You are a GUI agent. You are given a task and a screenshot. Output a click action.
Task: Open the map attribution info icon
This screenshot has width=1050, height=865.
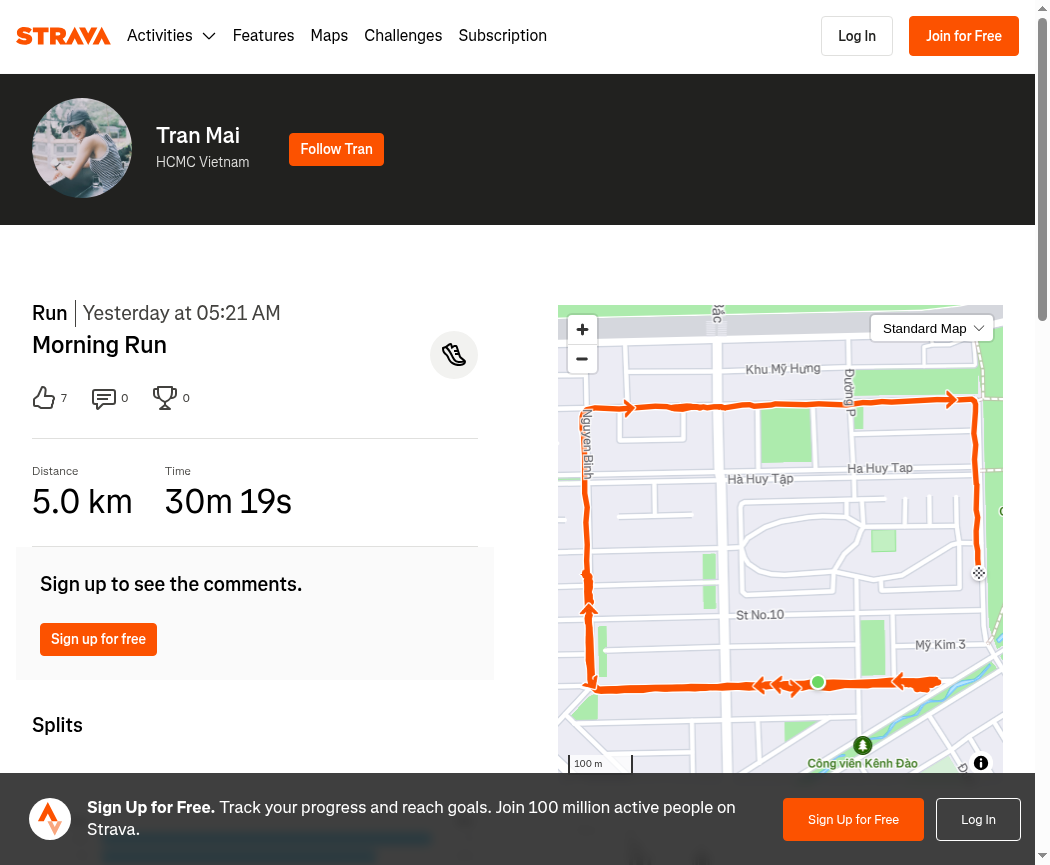click(981, 763)
